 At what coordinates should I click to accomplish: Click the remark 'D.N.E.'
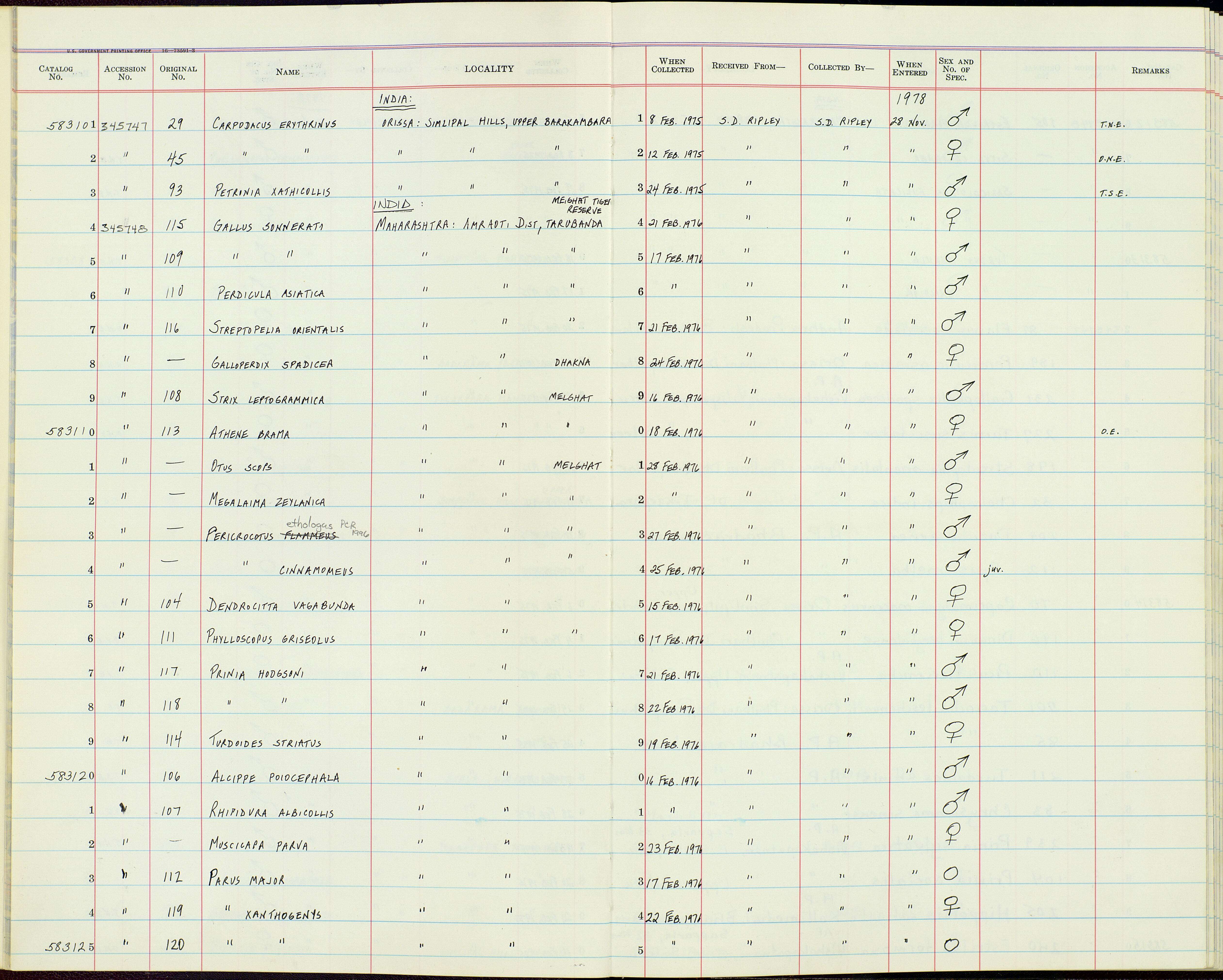point(1112,159)
